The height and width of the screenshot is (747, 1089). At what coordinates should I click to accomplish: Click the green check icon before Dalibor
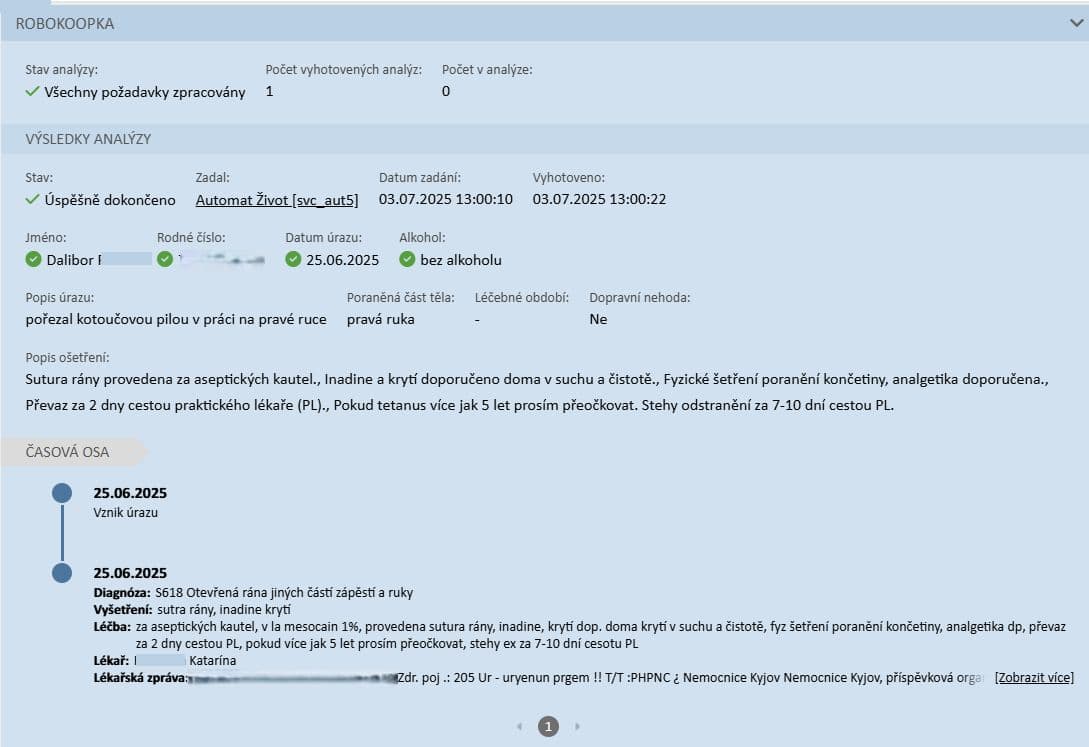pyautogui.click(x=34, y=260)
